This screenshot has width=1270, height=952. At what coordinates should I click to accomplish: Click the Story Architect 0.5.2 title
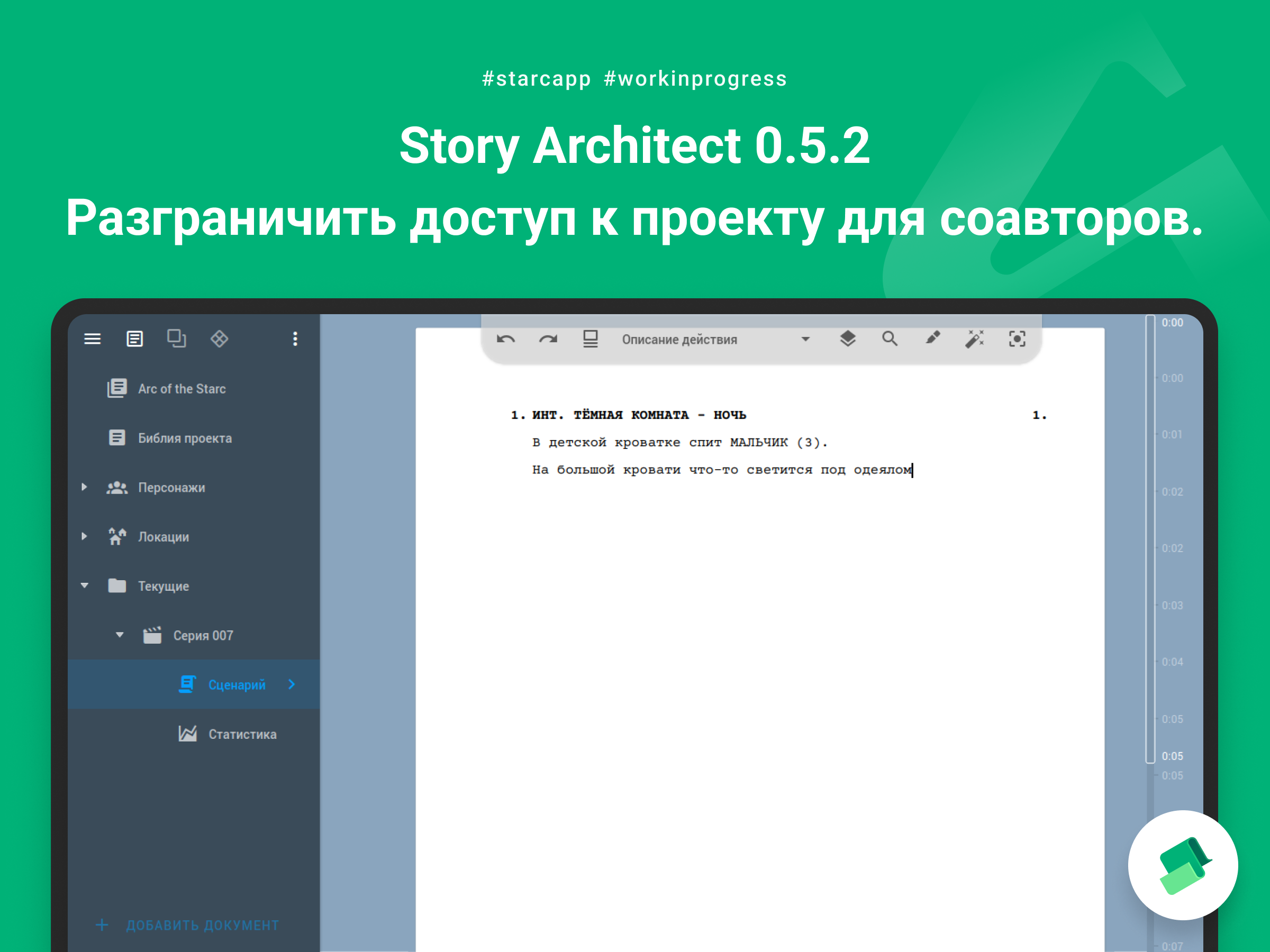[x=634, y=146]
